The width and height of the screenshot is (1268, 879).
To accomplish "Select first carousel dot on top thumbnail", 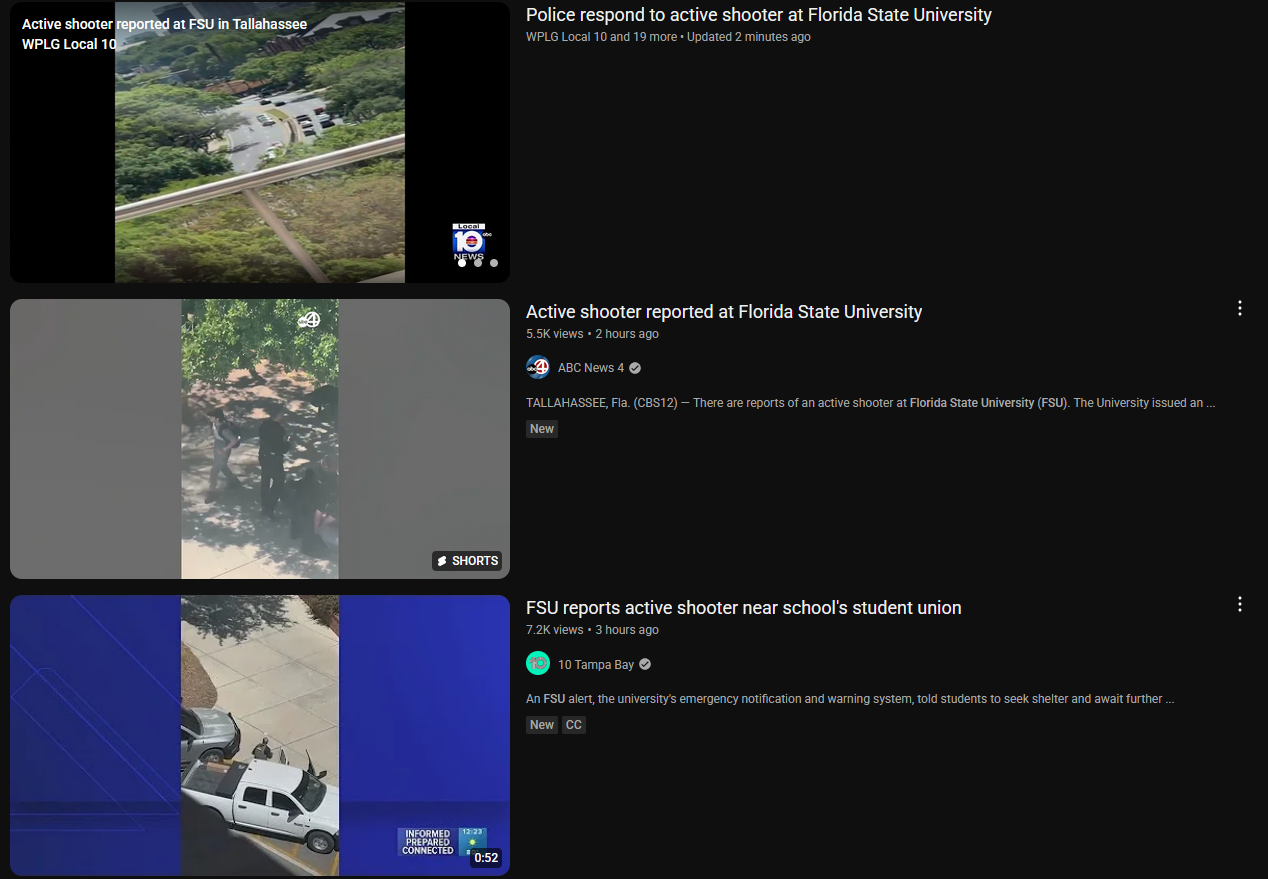I will 462,263.
